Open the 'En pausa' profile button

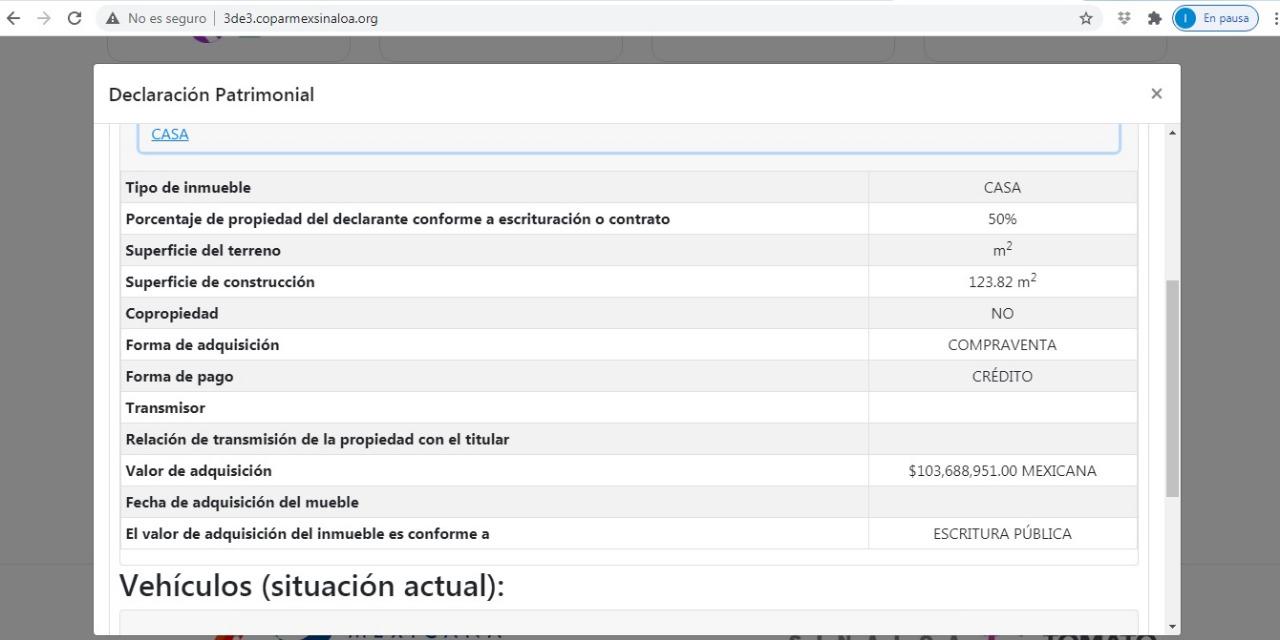1215,18
